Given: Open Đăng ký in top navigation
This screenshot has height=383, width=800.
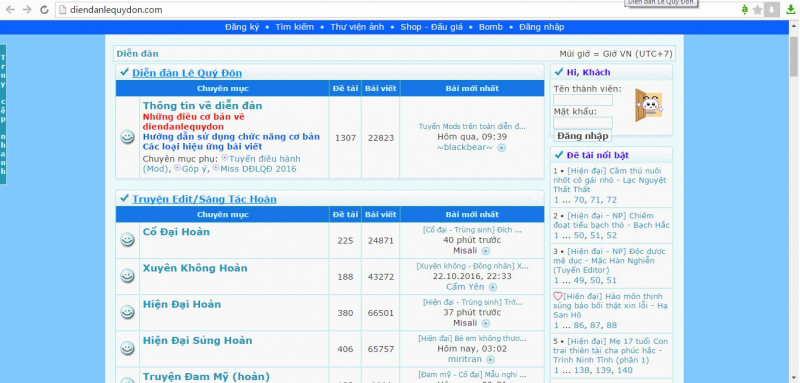Looking at the screenshot, I should pyautogui.click(x=242, y=27).
